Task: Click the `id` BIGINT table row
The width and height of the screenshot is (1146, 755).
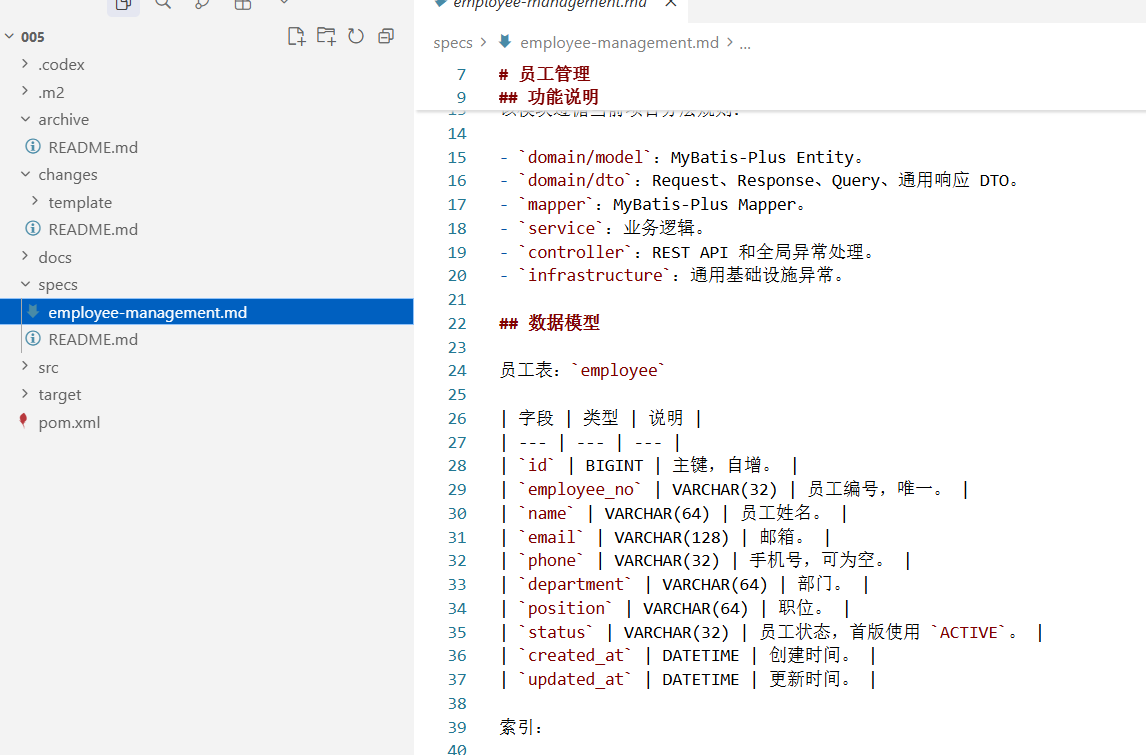Action: click(649, 466)
